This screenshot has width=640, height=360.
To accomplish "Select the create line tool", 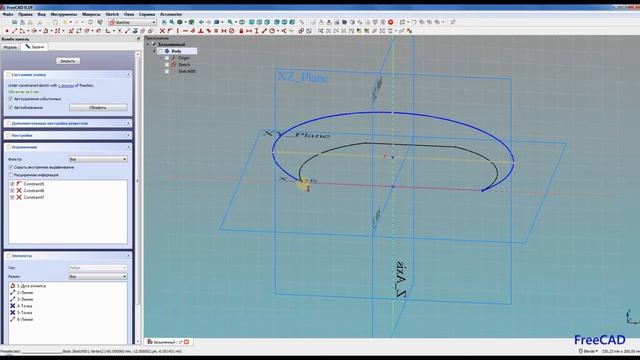I will pos(14,31).
